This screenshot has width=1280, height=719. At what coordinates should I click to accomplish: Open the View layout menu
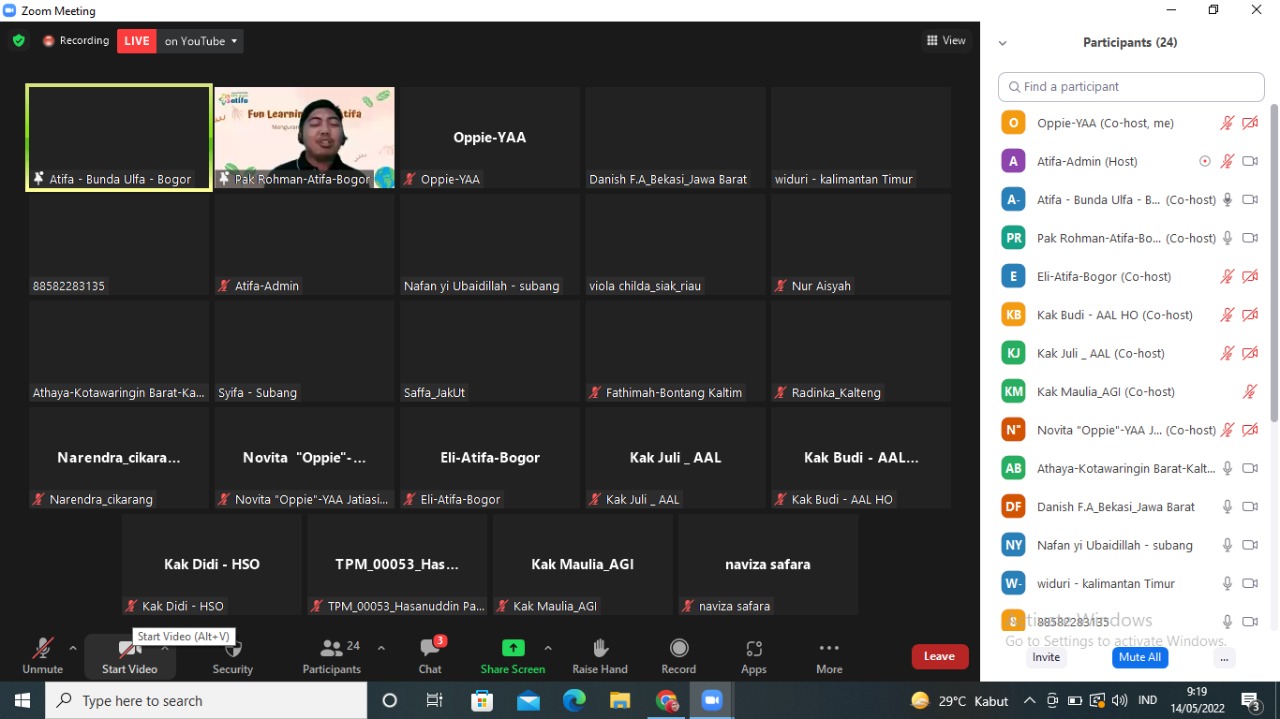[x=946, y=41]
